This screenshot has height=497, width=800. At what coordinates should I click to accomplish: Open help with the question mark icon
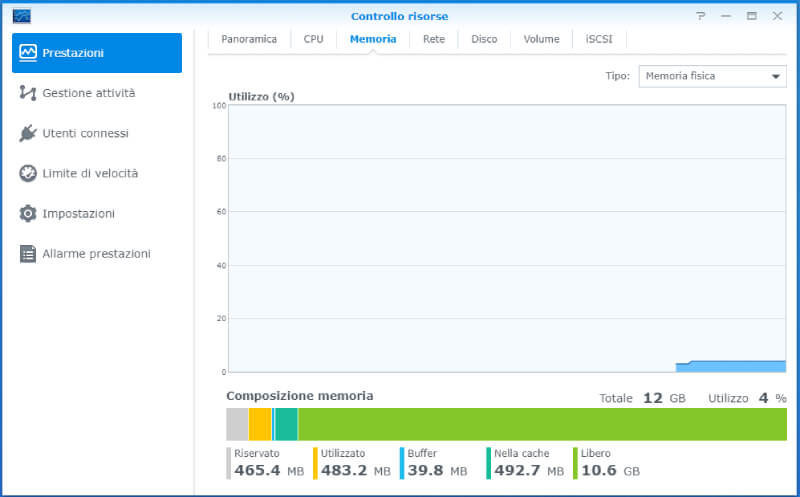[701, 16]
